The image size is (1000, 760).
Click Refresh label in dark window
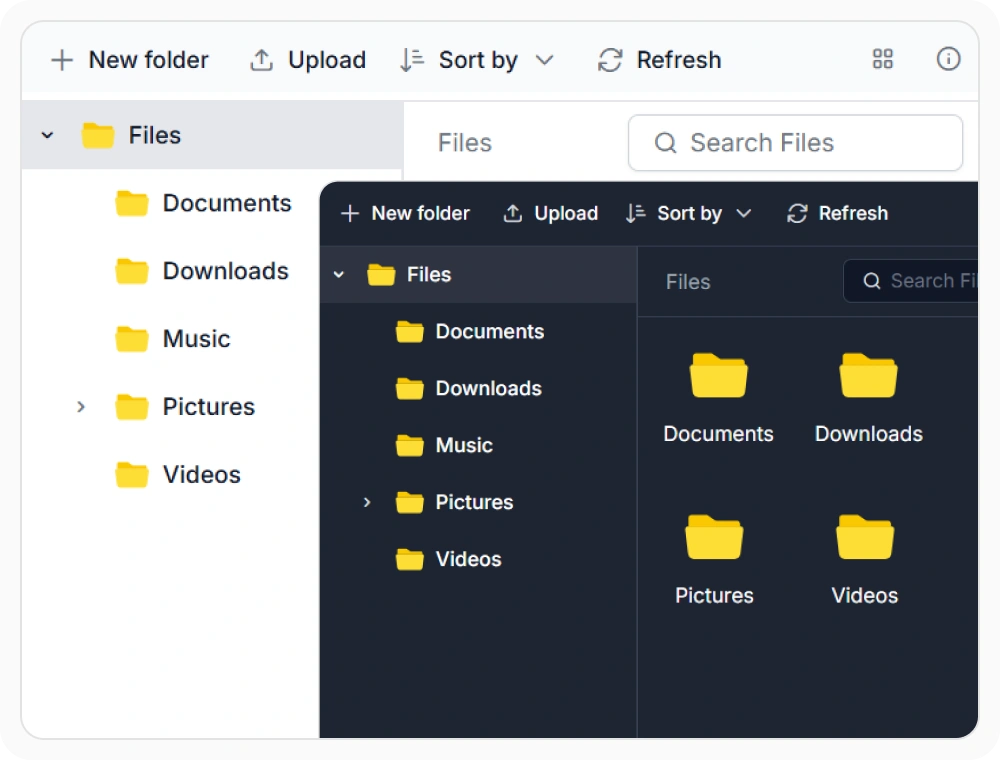[853, 213]
